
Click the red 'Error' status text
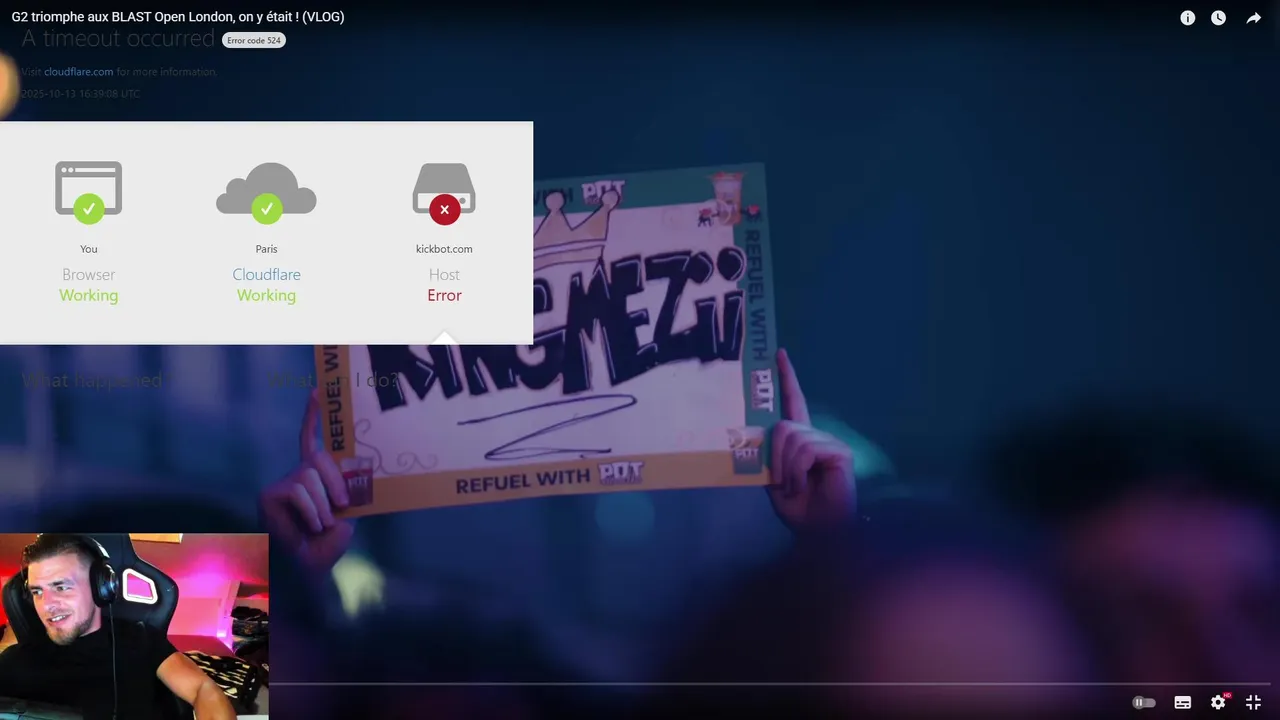[x=444, y=295]
